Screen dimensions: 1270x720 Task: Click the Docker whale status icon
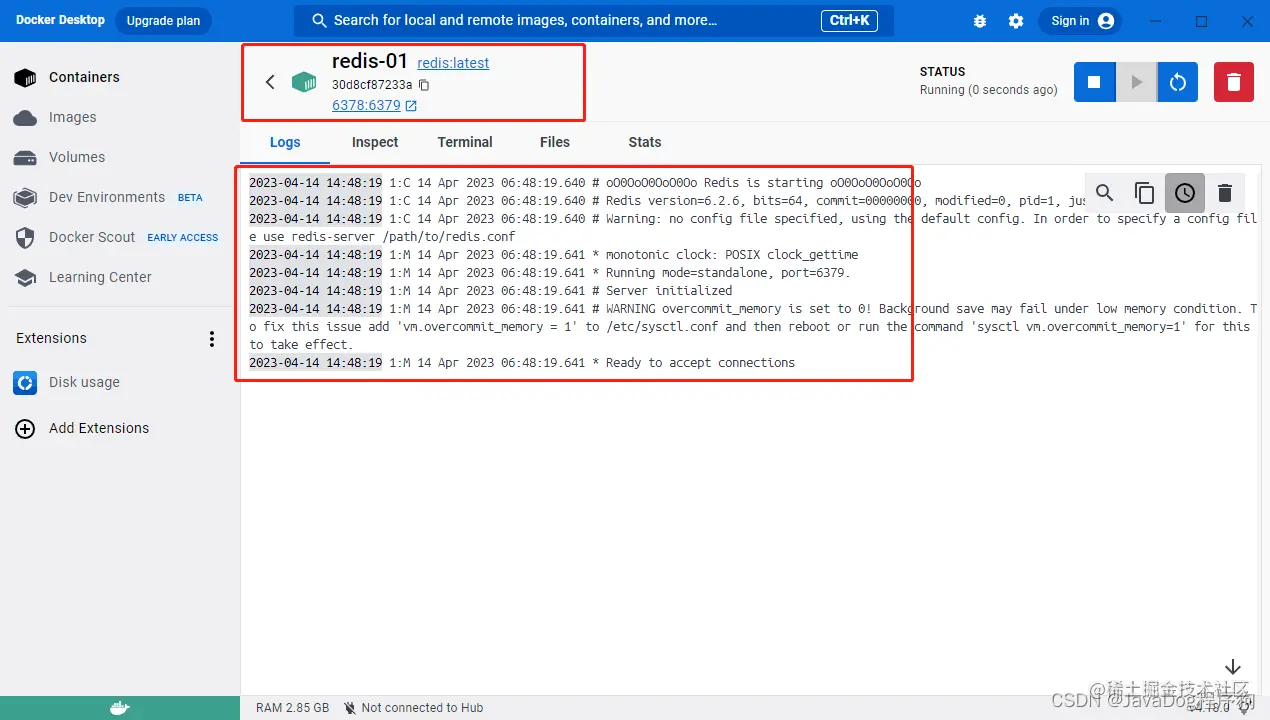pyautogui.click(x=120, y=708)
